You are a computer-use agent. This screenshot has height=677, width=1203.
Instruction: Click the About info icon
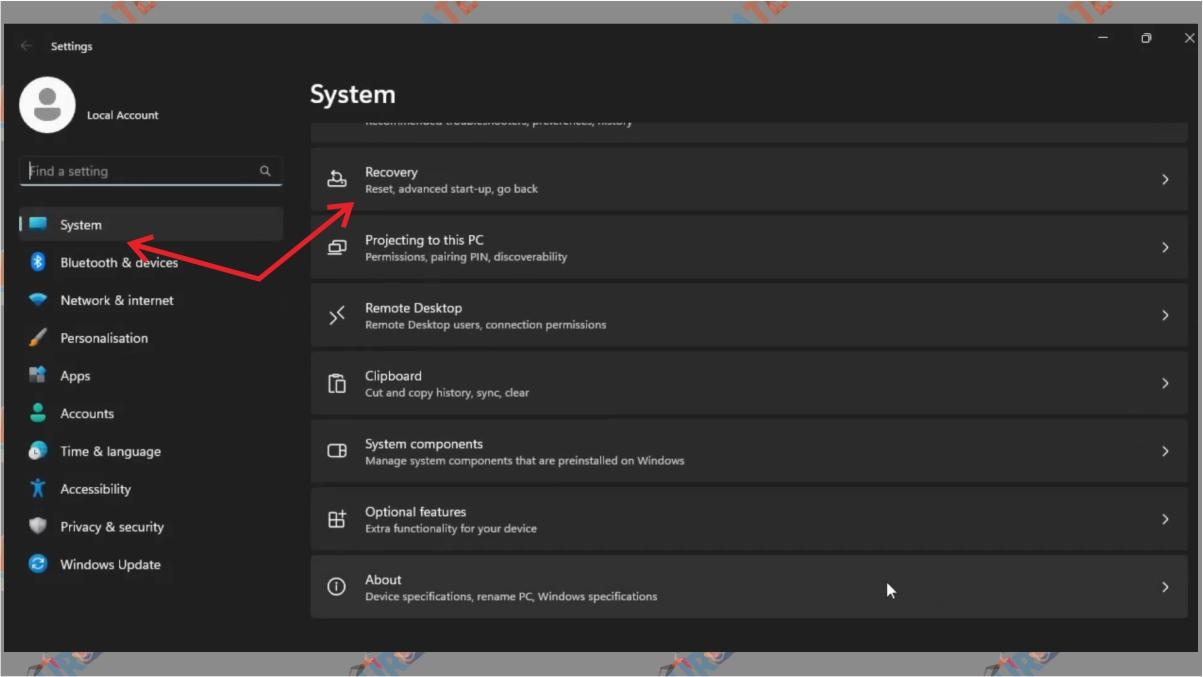(337, 587)
